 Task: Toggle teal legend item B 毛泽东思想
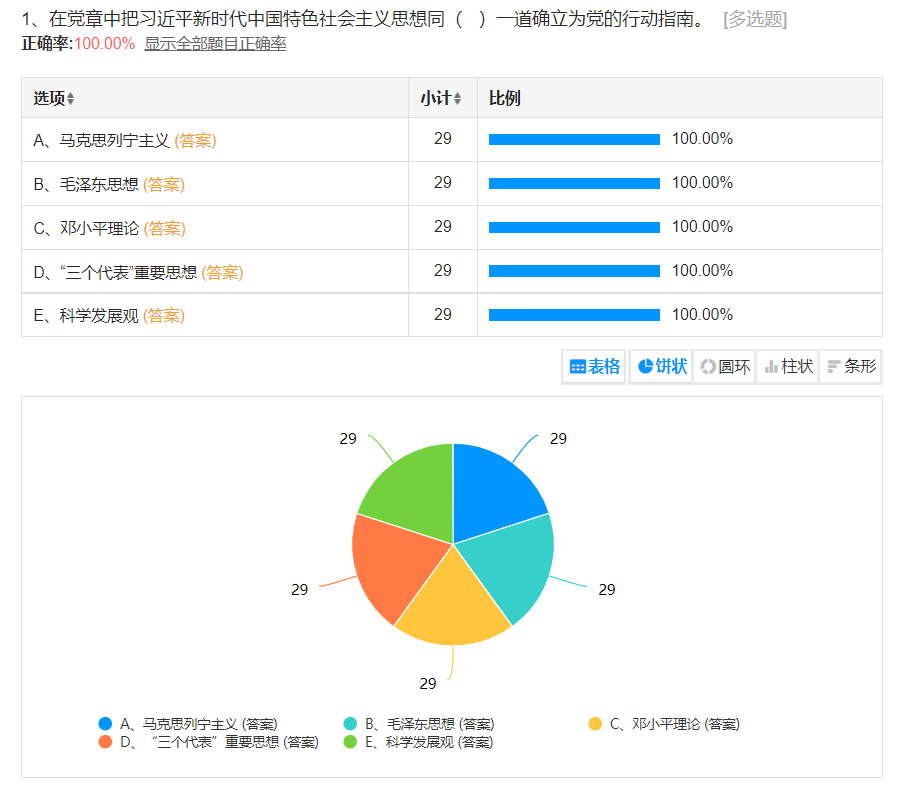point(419,724)
